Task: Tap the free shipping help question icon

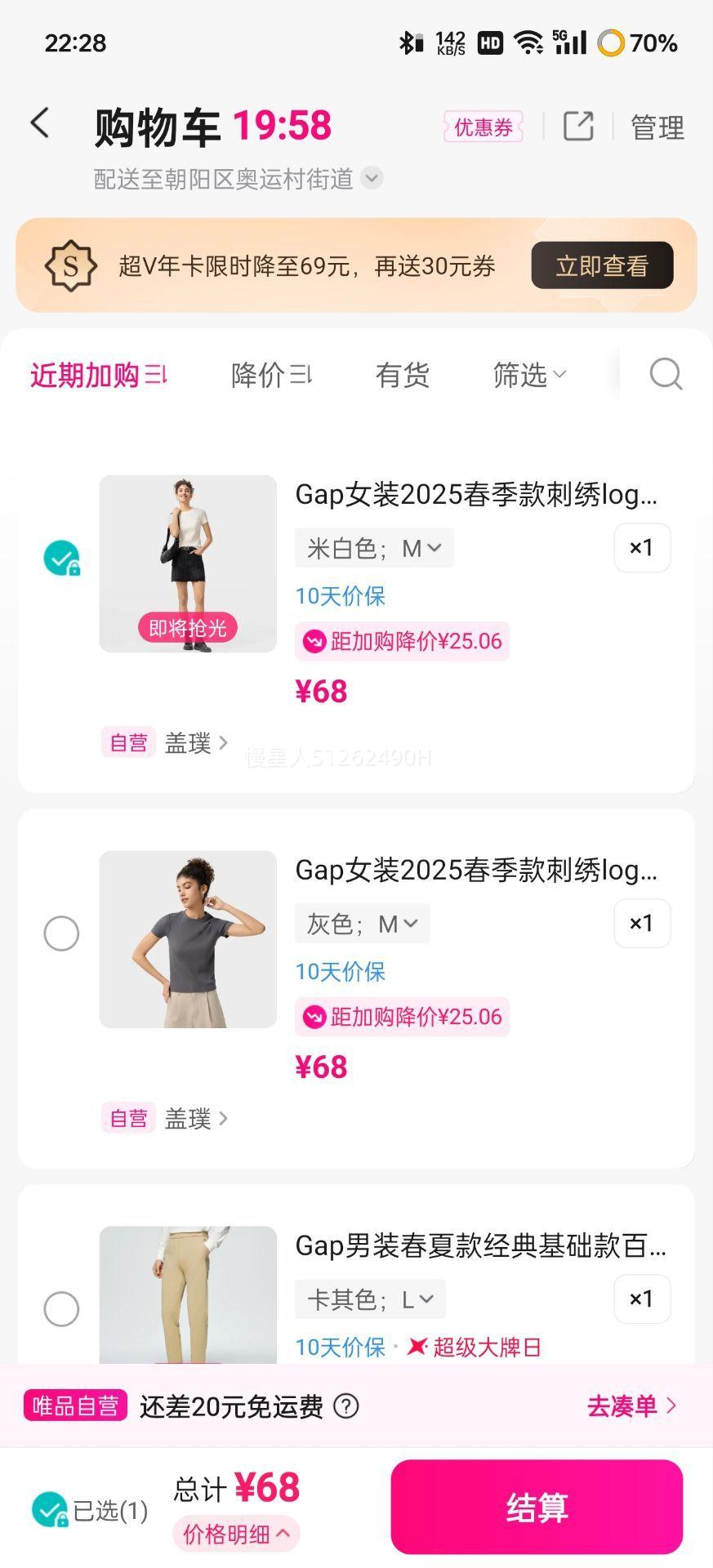Action: coord(346,1406)
